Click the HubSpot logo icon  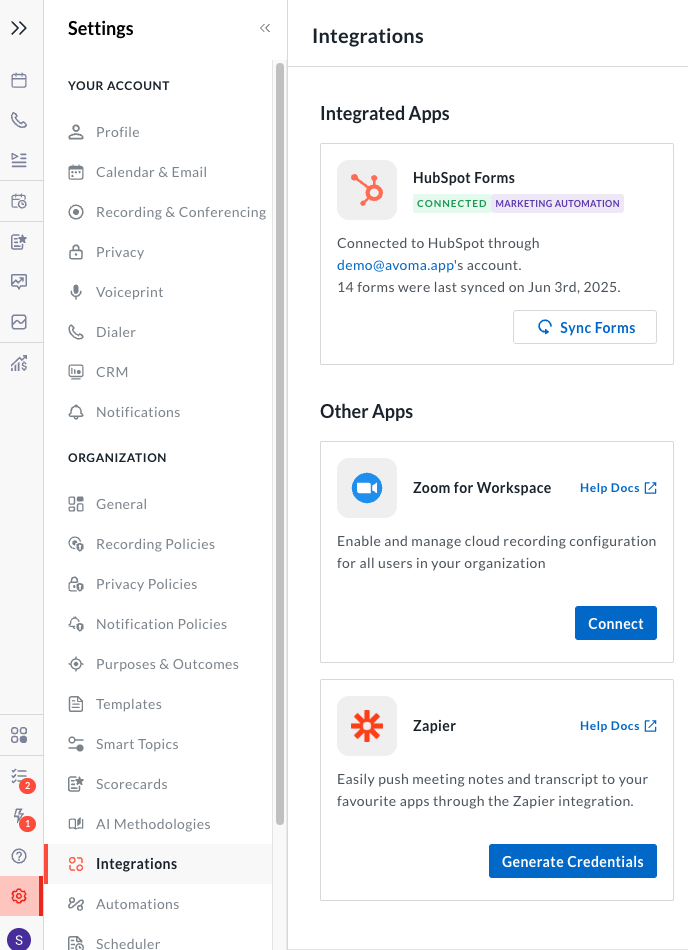[366, 190]
